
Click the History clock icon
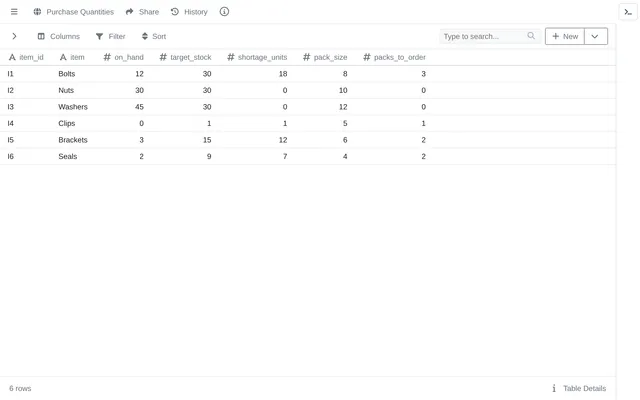175,12
